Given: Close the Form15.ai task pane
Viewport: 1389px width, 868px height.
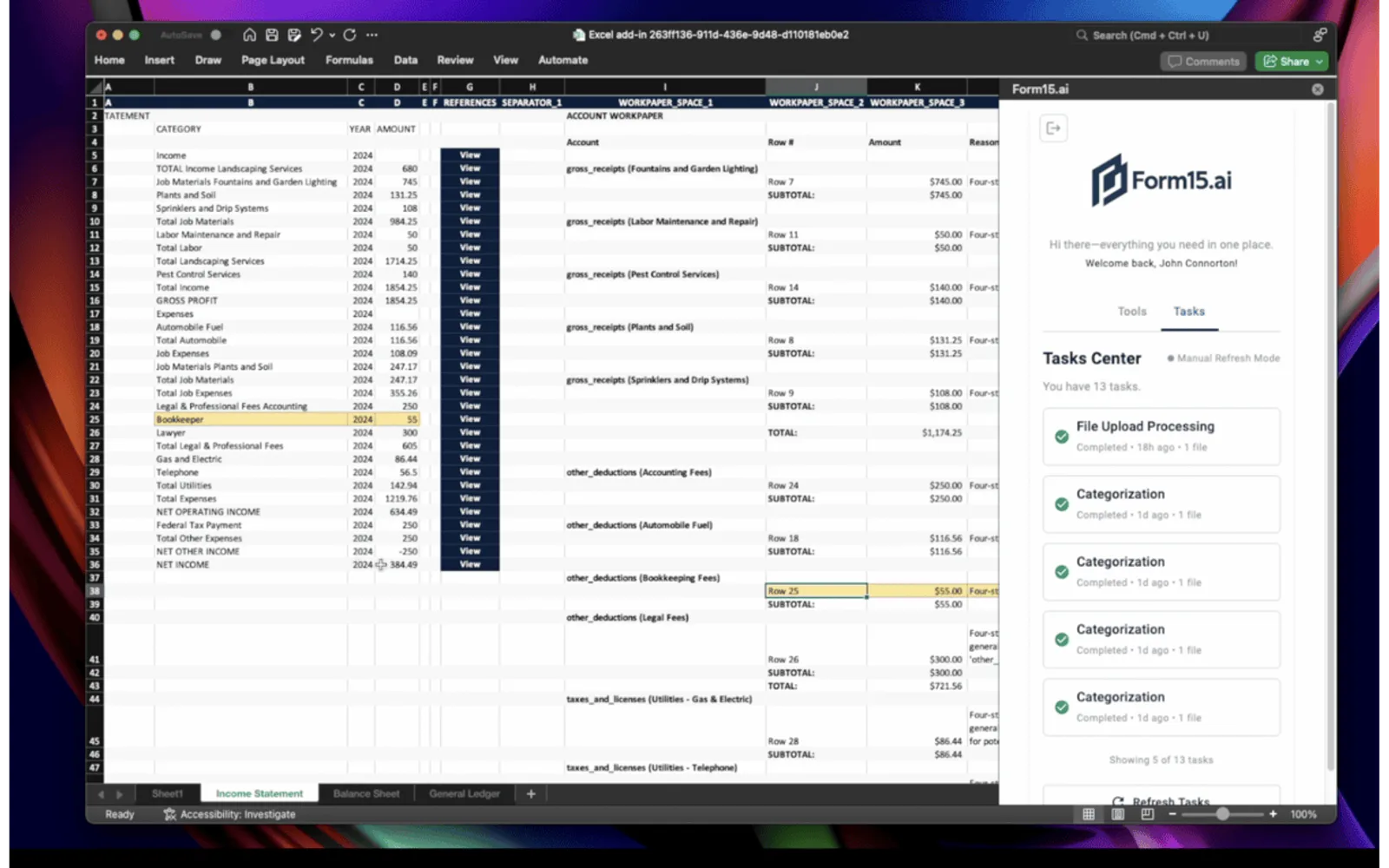Looking at the screenshot, I should (1318, 89).
